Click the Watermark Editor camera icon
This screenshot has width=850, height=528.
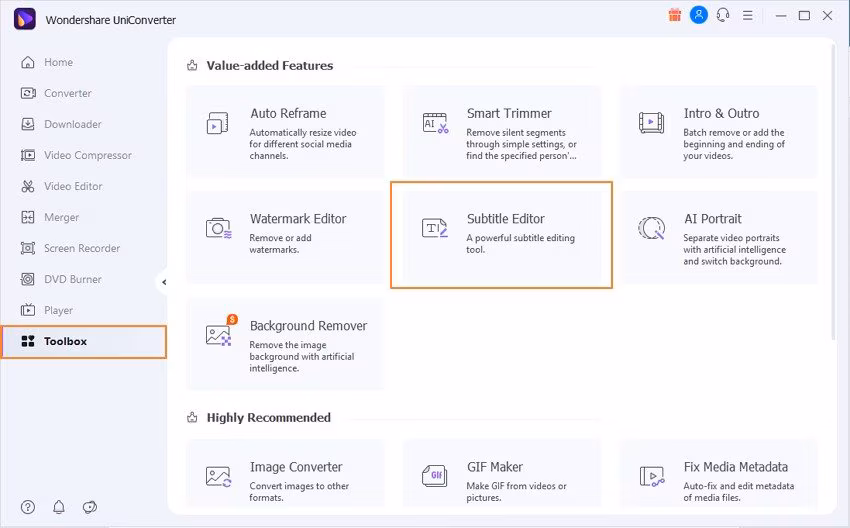tap(219, 228)
